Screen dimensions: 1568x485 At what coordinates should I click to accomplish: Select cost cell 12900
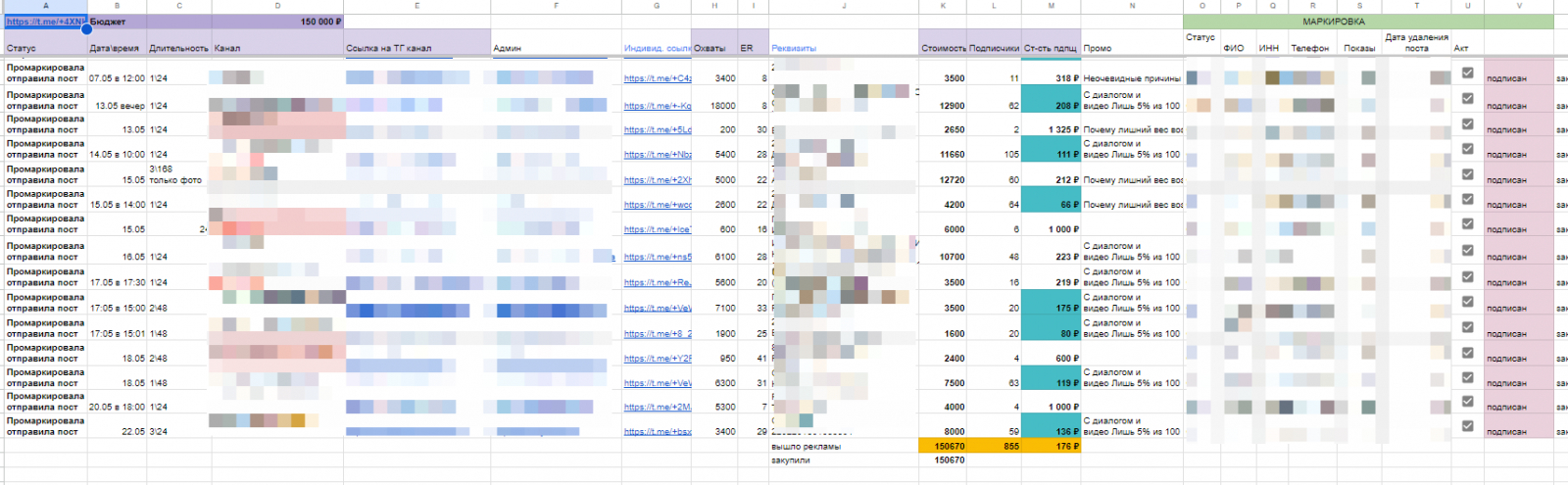click(x=944, y=99)
